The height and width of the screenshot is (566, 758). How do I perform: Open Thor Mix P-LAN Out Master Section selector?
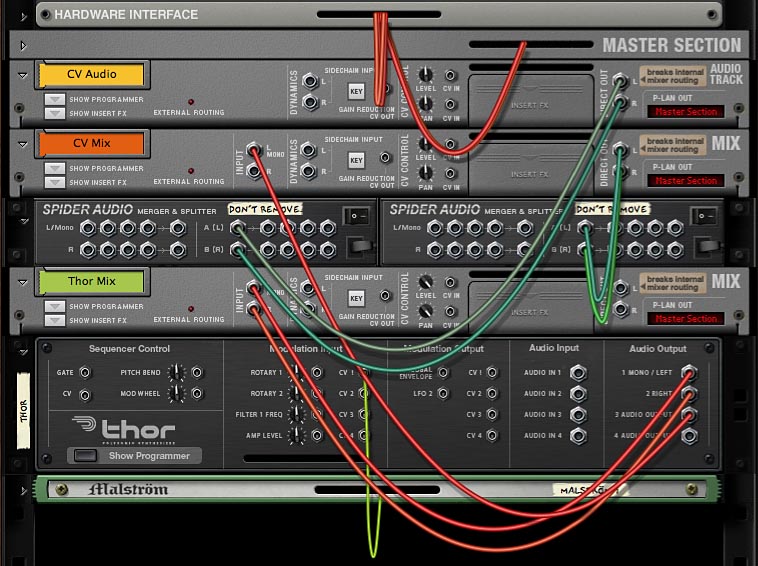coord(685,319)
